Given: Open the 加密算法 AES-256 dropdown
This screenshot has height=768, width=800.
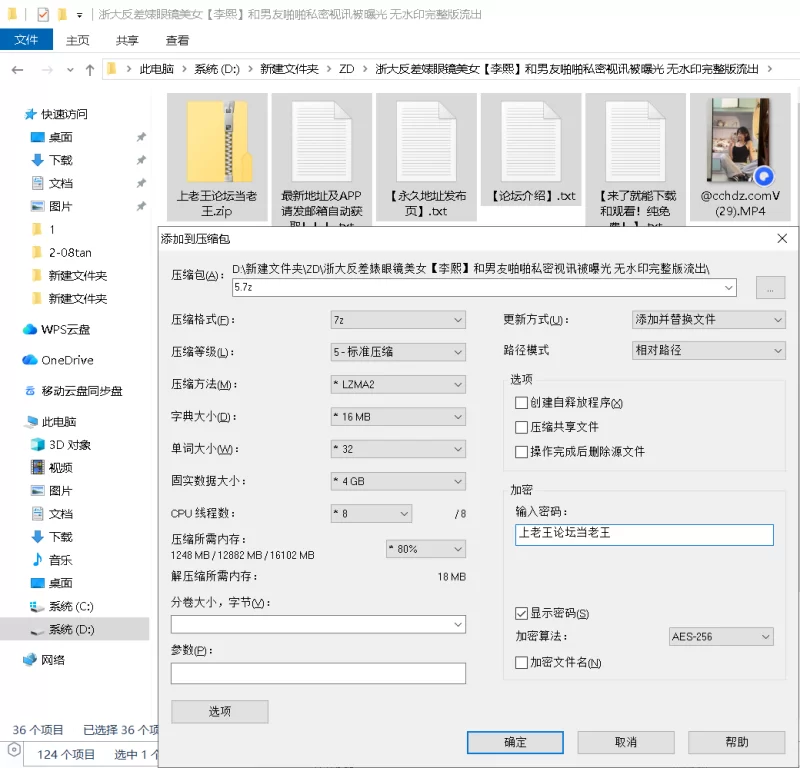Looking at the screenshot, I should [721, 637].
